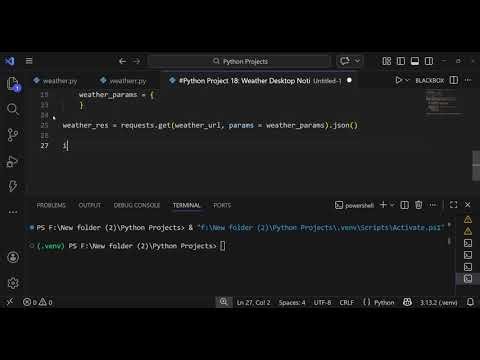Select the second warning terminal in list
Viewport: 480px width, 360px height.
coord(468,231)
